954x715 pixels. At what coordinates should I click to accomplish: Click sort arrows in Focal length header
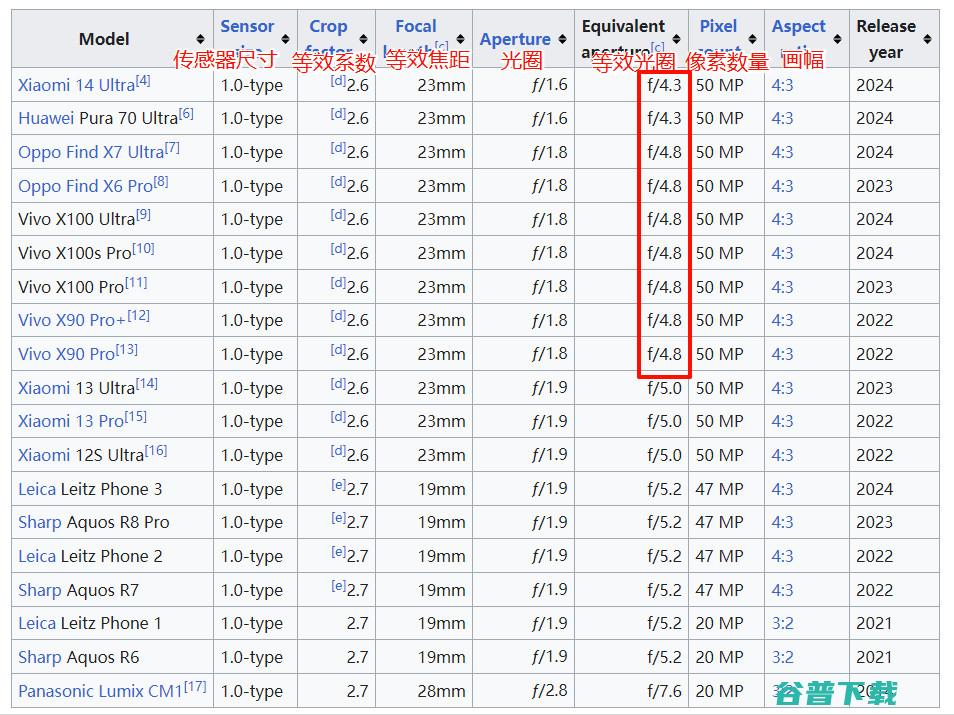(x=461, y=39)
